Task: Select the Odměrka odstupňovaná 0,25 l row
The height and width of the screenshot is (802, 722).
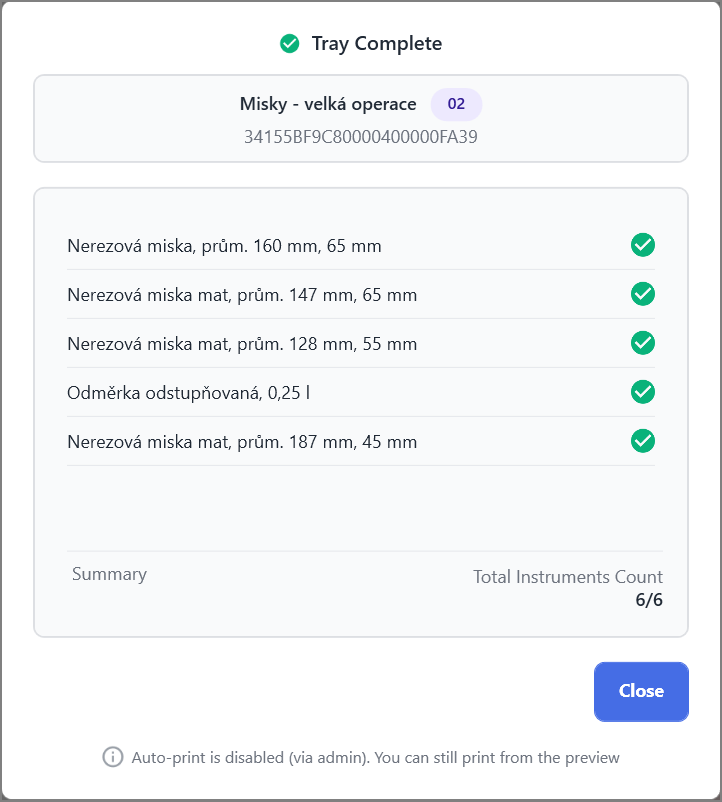Action: pyautogui.click(x=361, y=393)
